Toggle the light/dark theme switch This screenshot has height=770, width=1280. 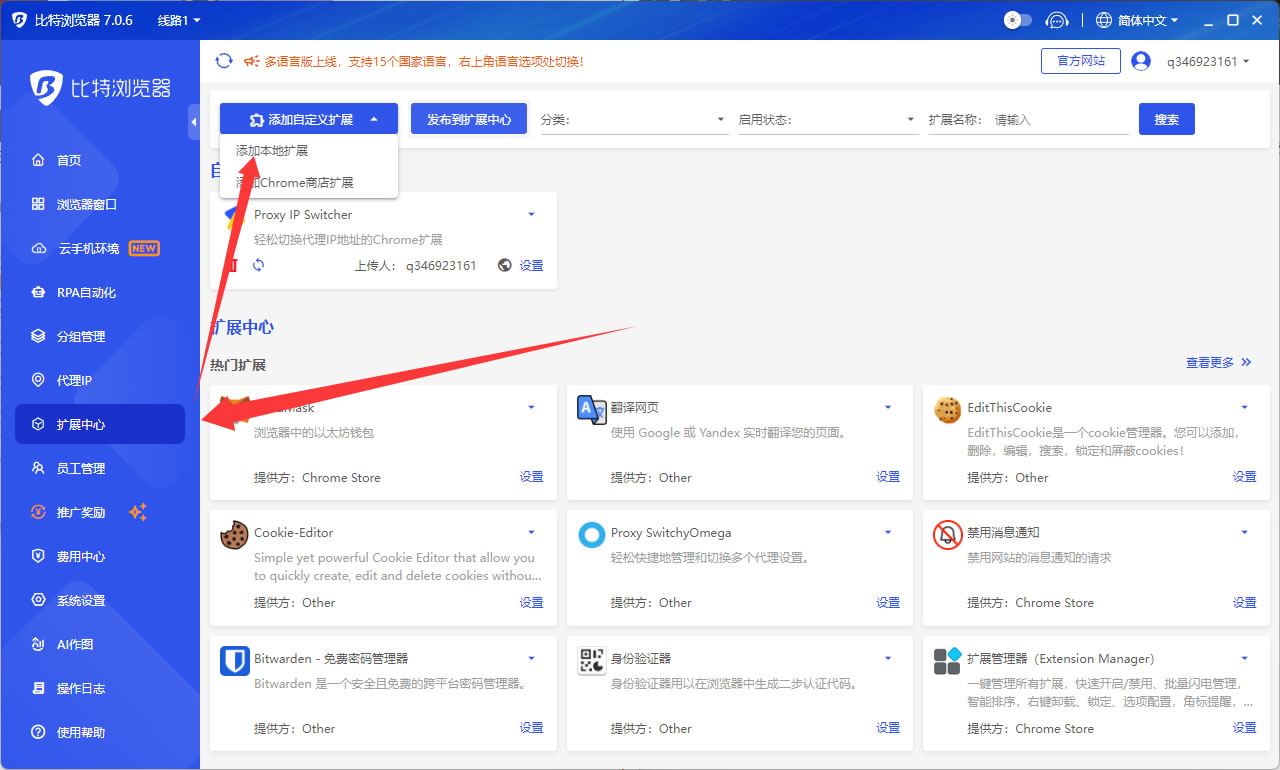(1017, 20)
